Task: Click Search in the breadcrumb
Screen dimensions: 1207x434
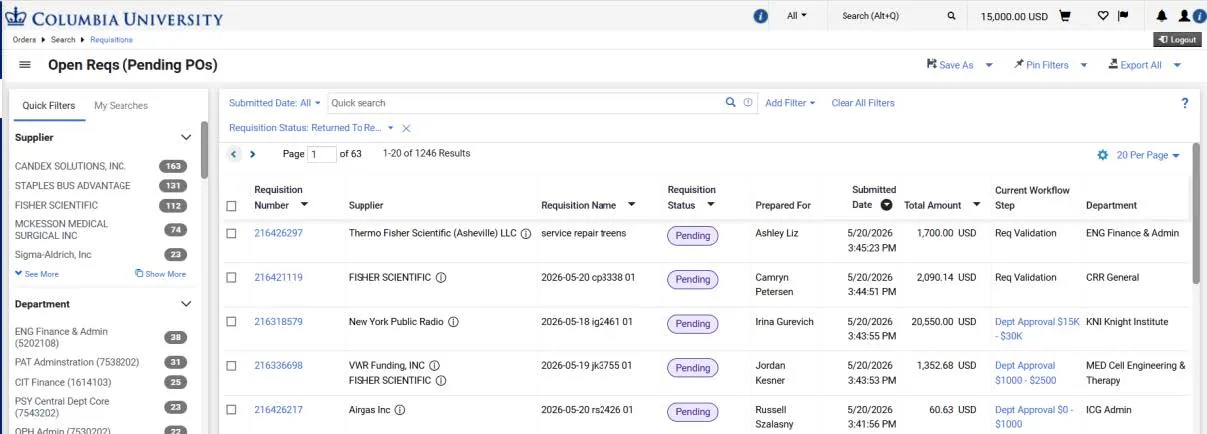Action: click(63, 40)
